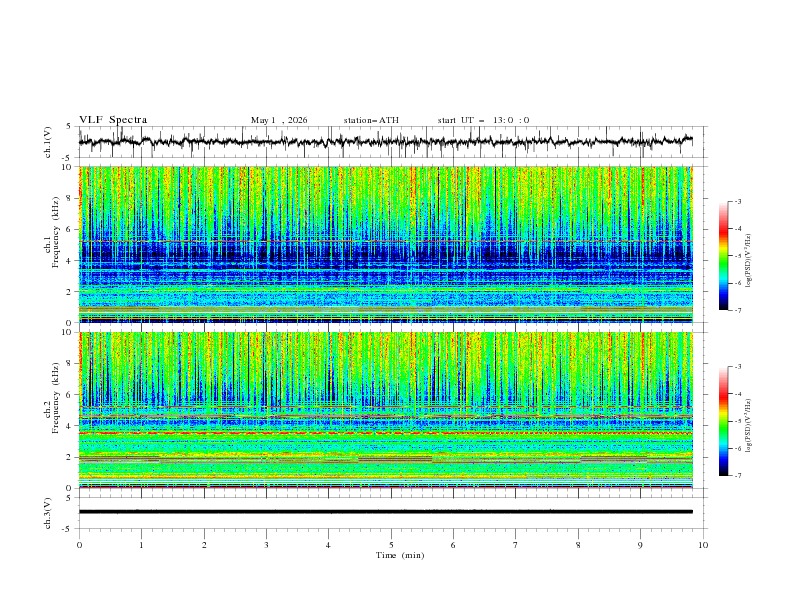Click the "start UT = 13:0:0" text

[483, 120]
